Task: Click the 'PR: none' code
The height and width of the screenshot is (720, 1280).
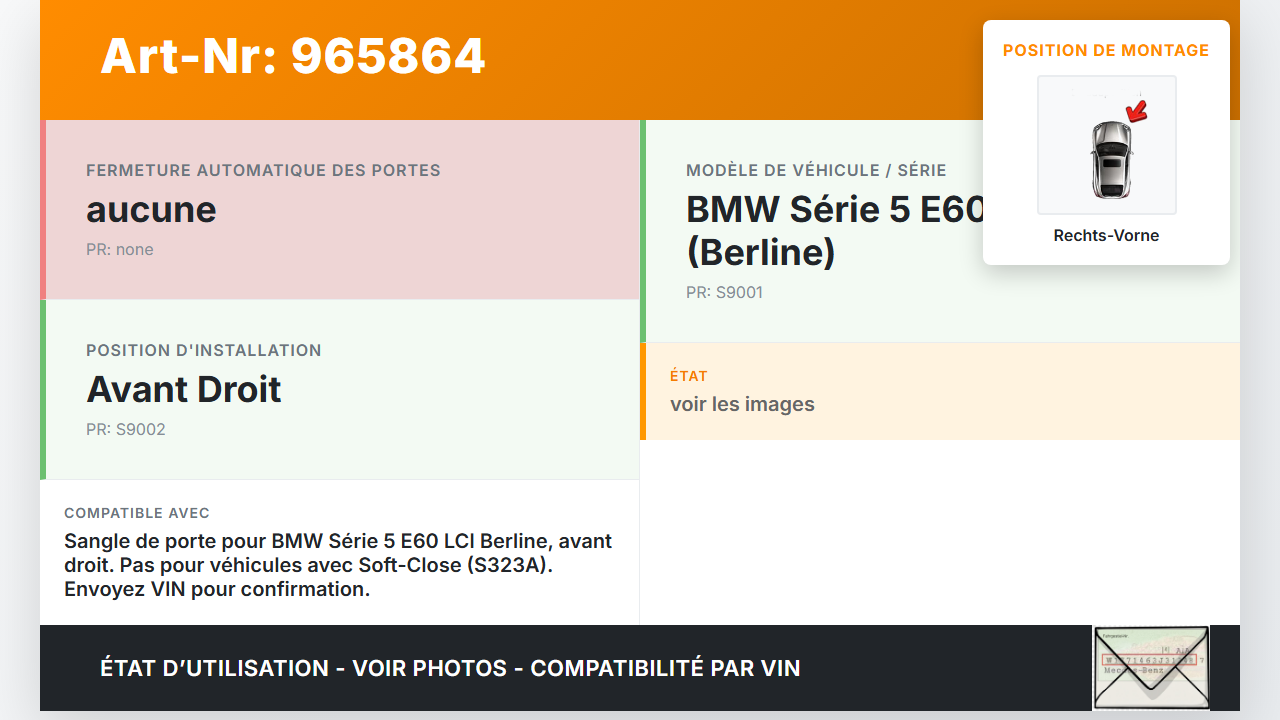Action: [120, 250]
